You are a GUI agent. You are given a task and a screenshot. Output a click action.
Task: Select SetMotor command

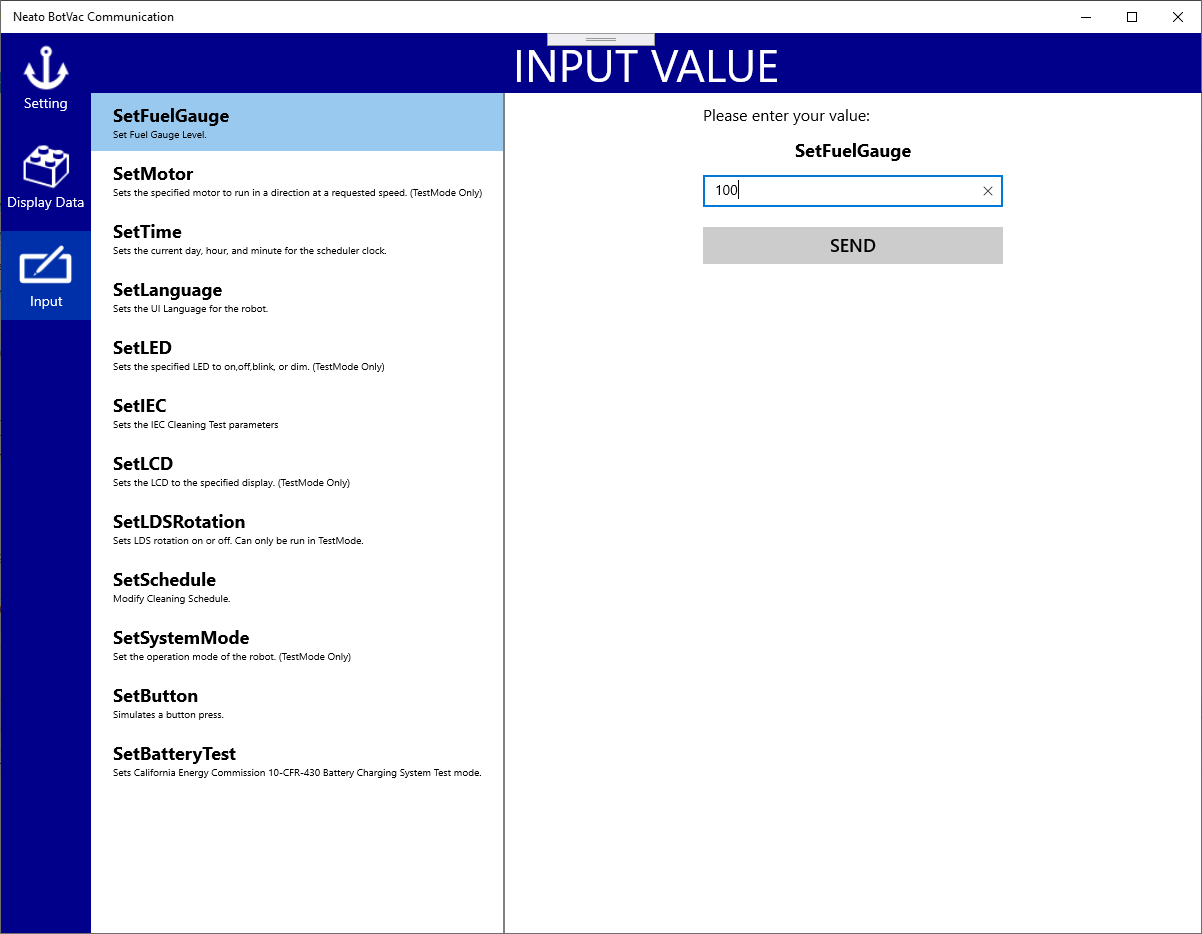(x=297, y=181)
